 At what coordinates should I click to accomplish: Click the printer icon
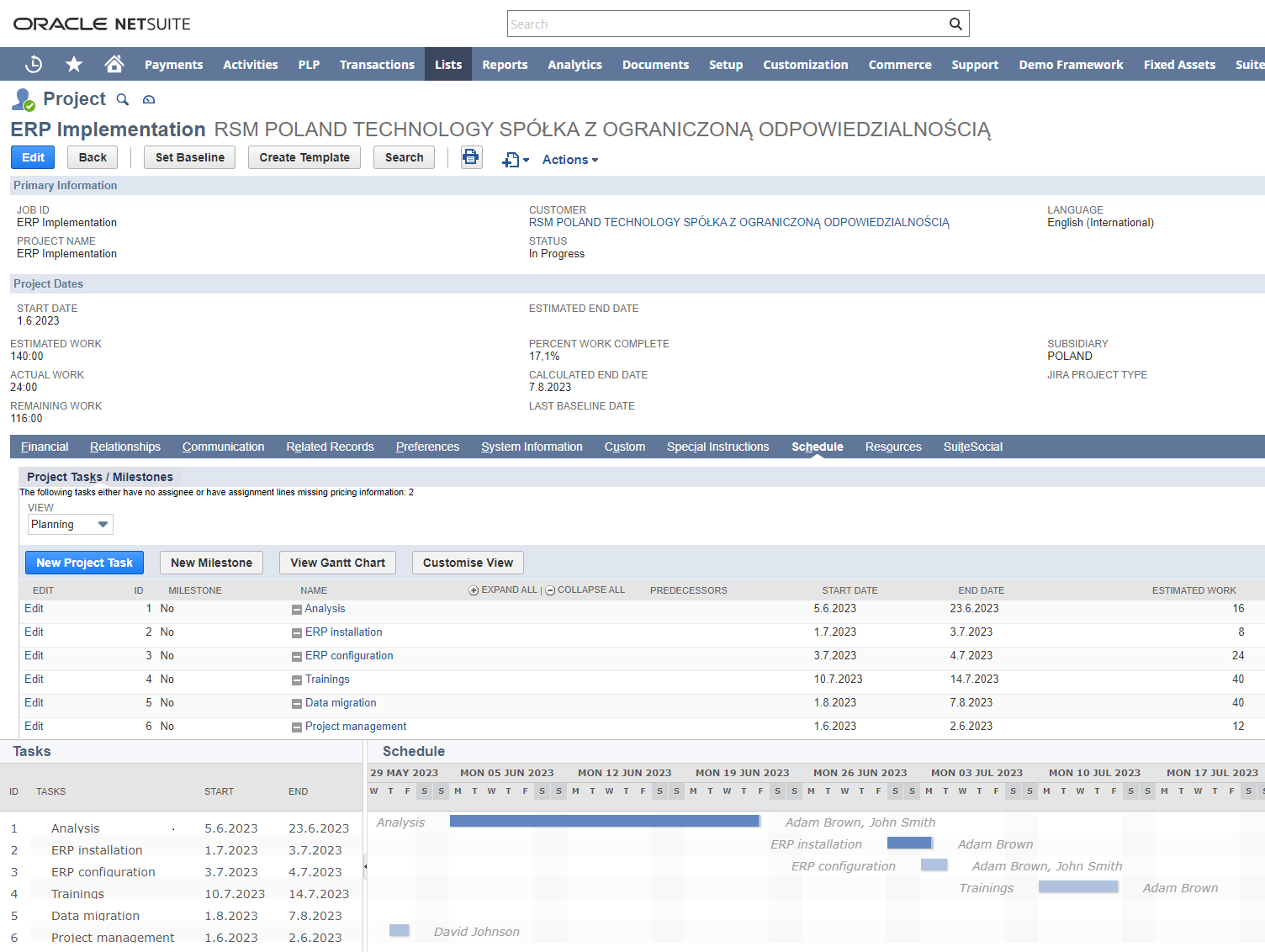[471, 157]
